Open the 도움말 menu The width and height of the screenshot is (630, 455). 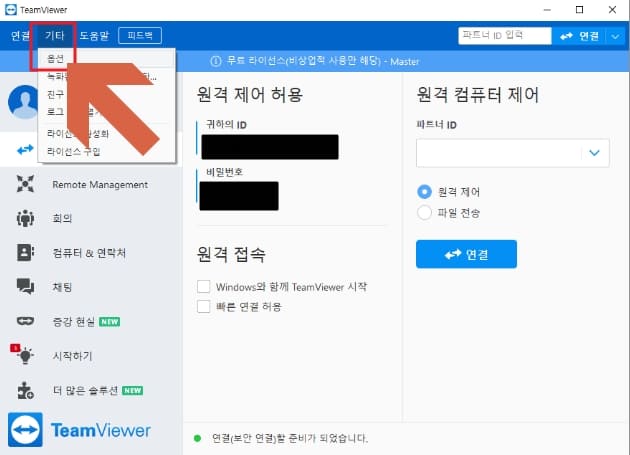coord(94,36)
